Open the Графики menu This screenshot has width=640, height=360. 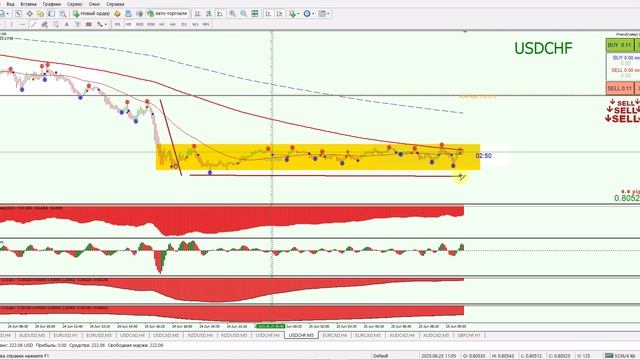[x=52, y=4]
